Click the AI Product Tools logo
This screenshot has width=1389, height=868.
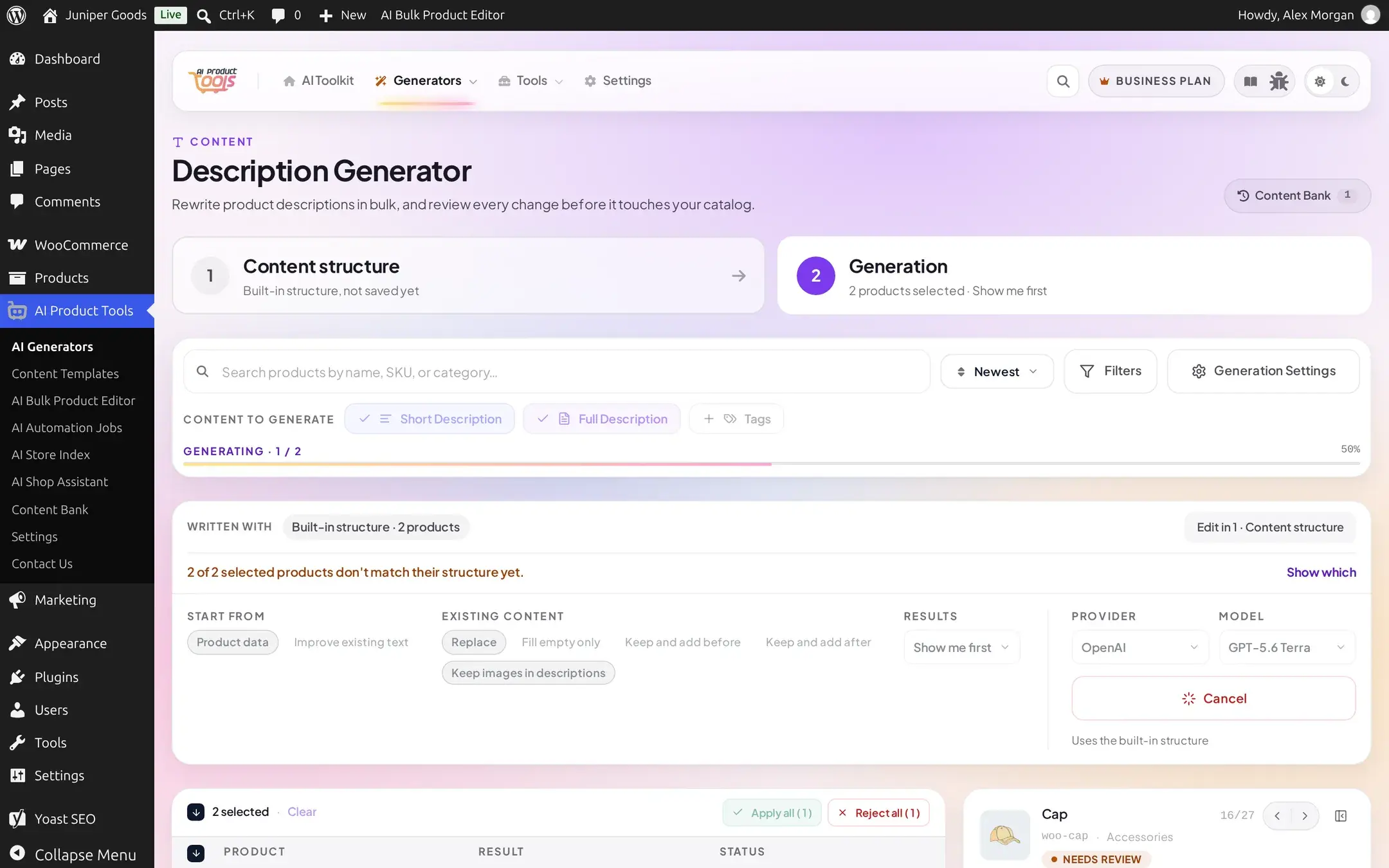pyautogui.click(x=213, y=81)
